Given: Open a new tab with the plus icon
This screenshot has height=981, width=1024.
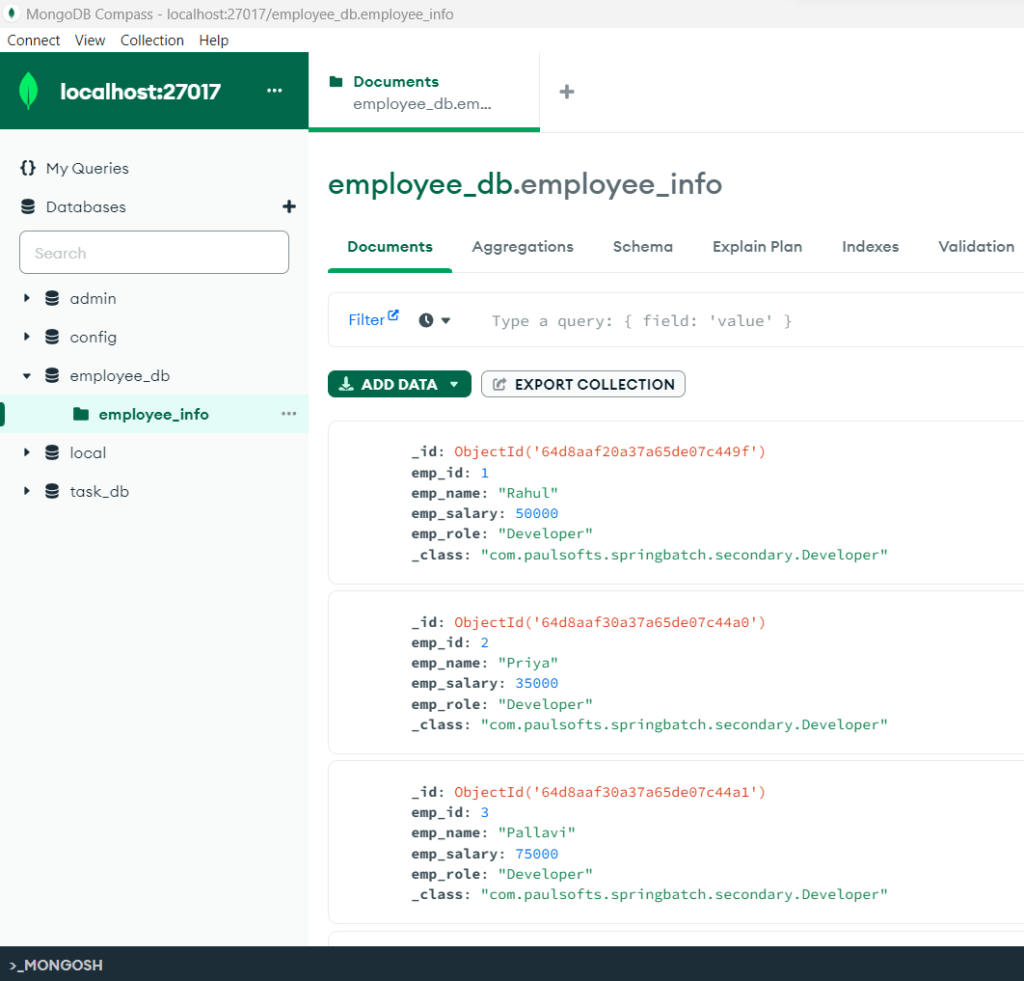Looking at the screenshot, I should (x=567, y=91).
